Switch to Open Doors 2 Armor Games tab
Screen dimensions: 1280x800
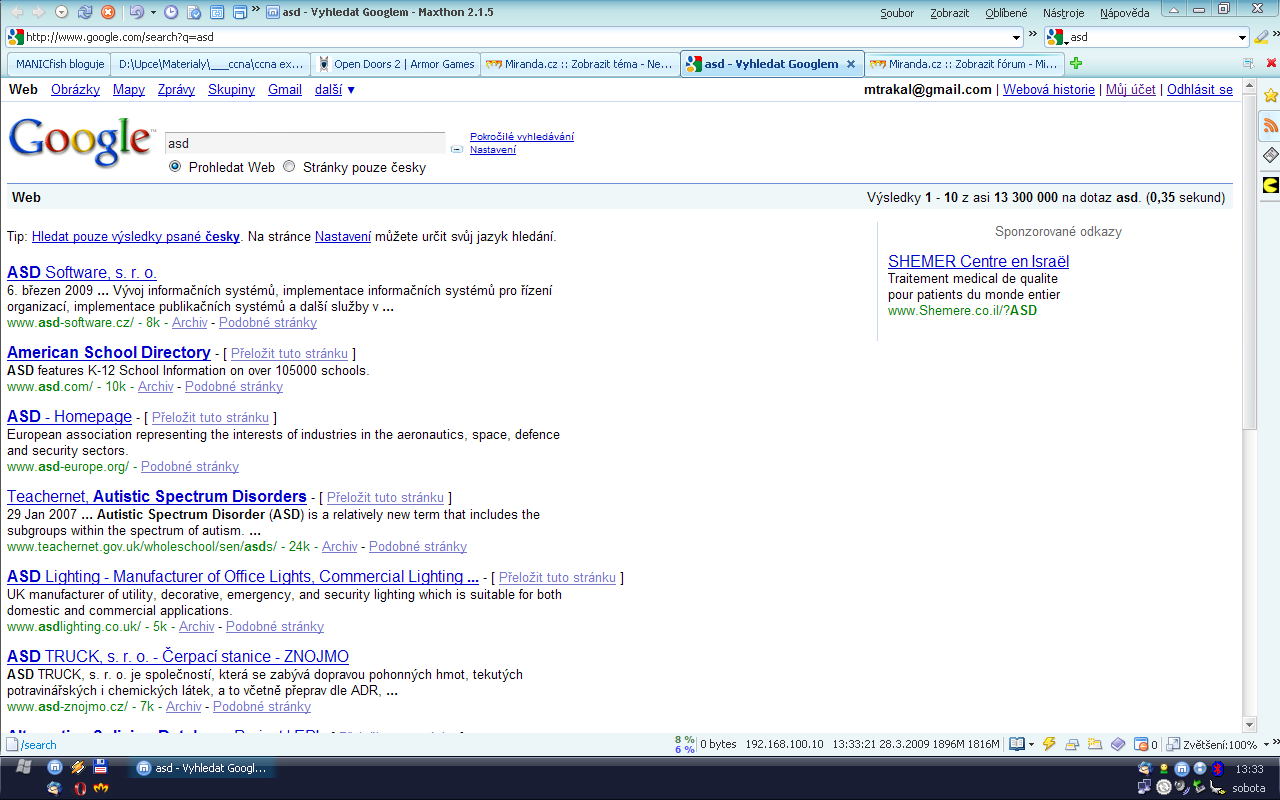coord(396,64)
